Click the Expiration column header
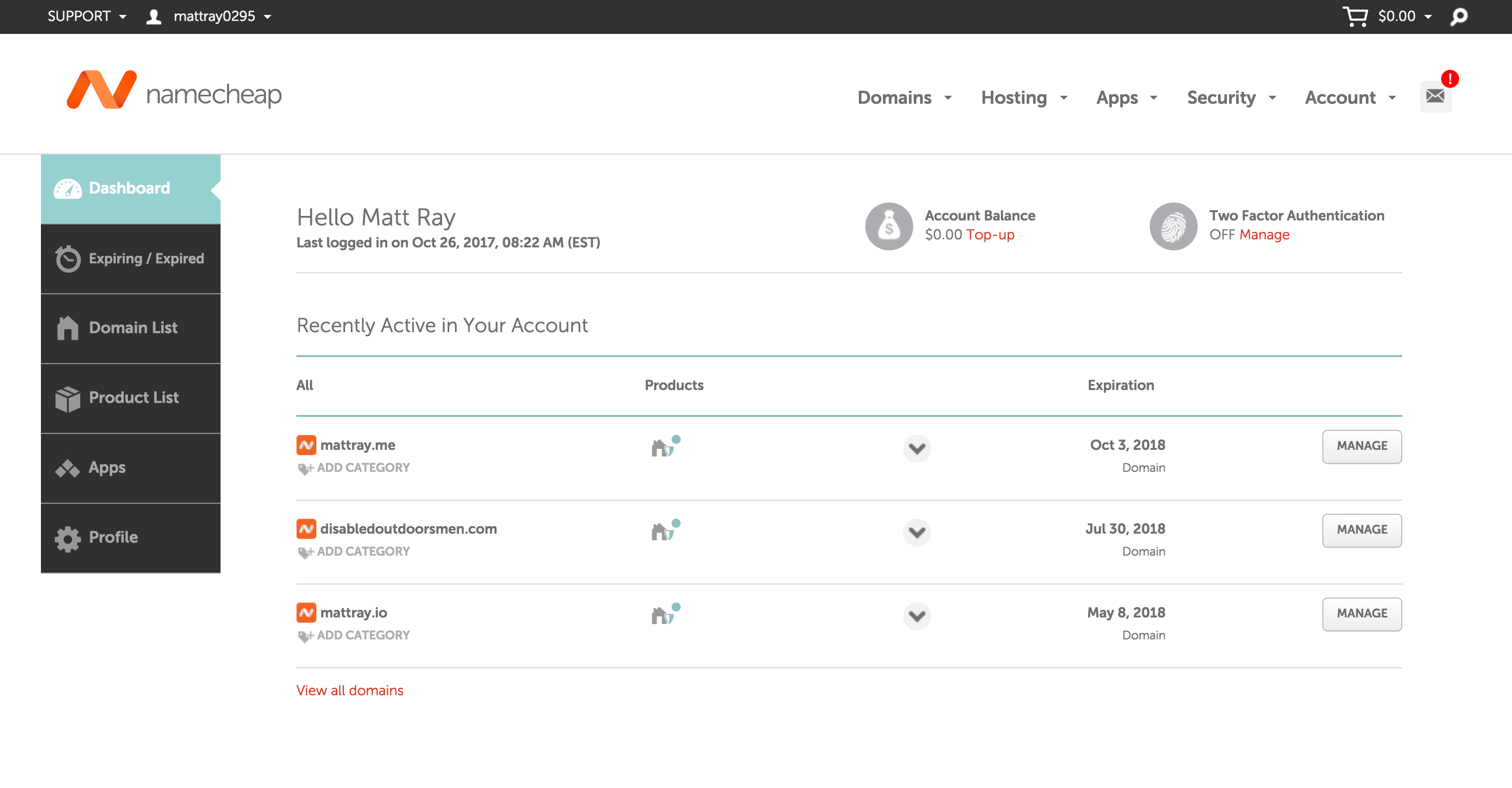 [x=1120, y=386]
